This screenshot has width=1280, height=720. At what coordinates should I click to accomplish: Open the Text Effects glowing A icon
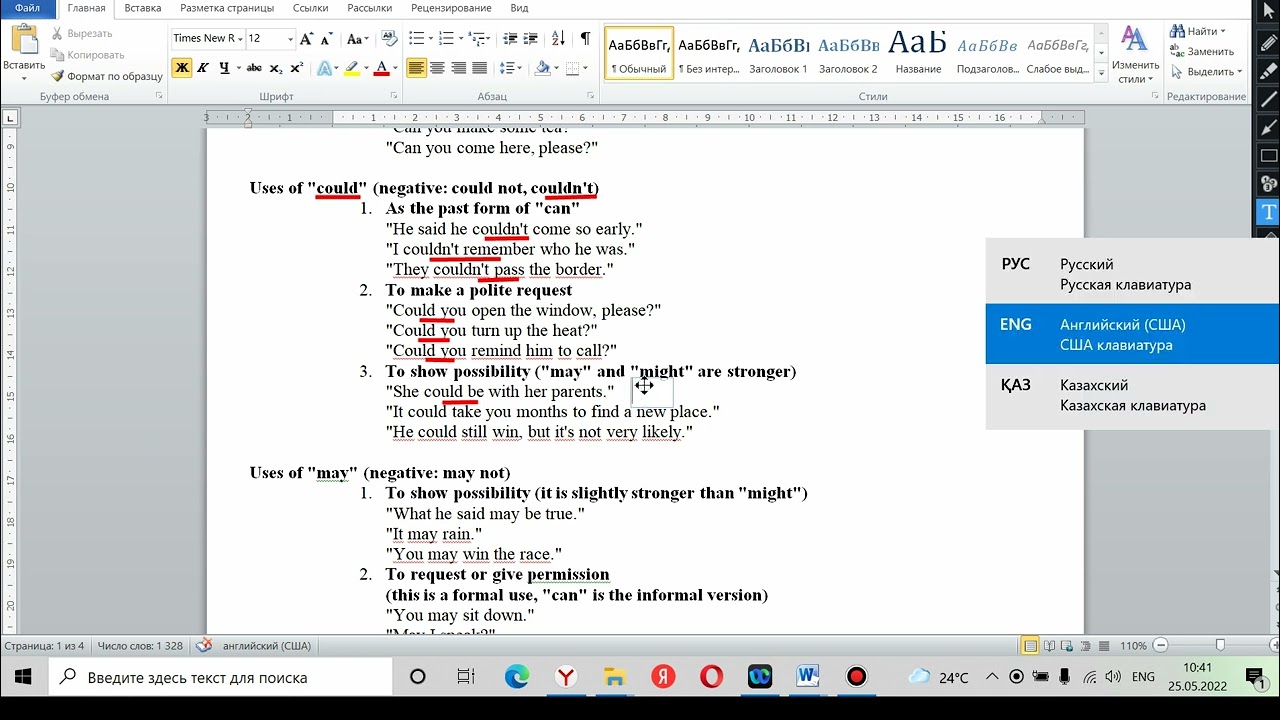[x=324, y=68]
